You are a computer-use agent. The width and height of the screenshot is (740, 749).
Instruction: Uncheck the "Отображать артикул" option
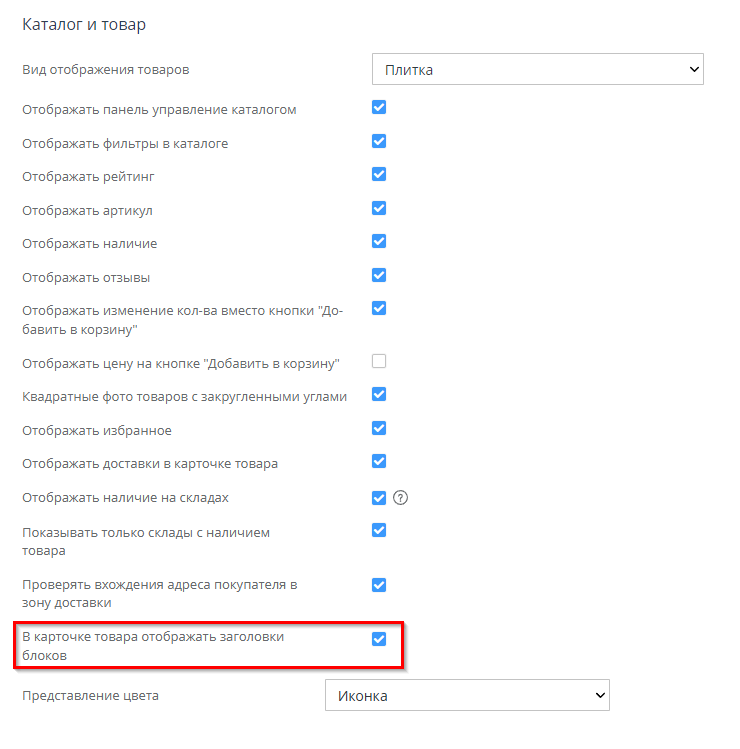click(379, 209)
